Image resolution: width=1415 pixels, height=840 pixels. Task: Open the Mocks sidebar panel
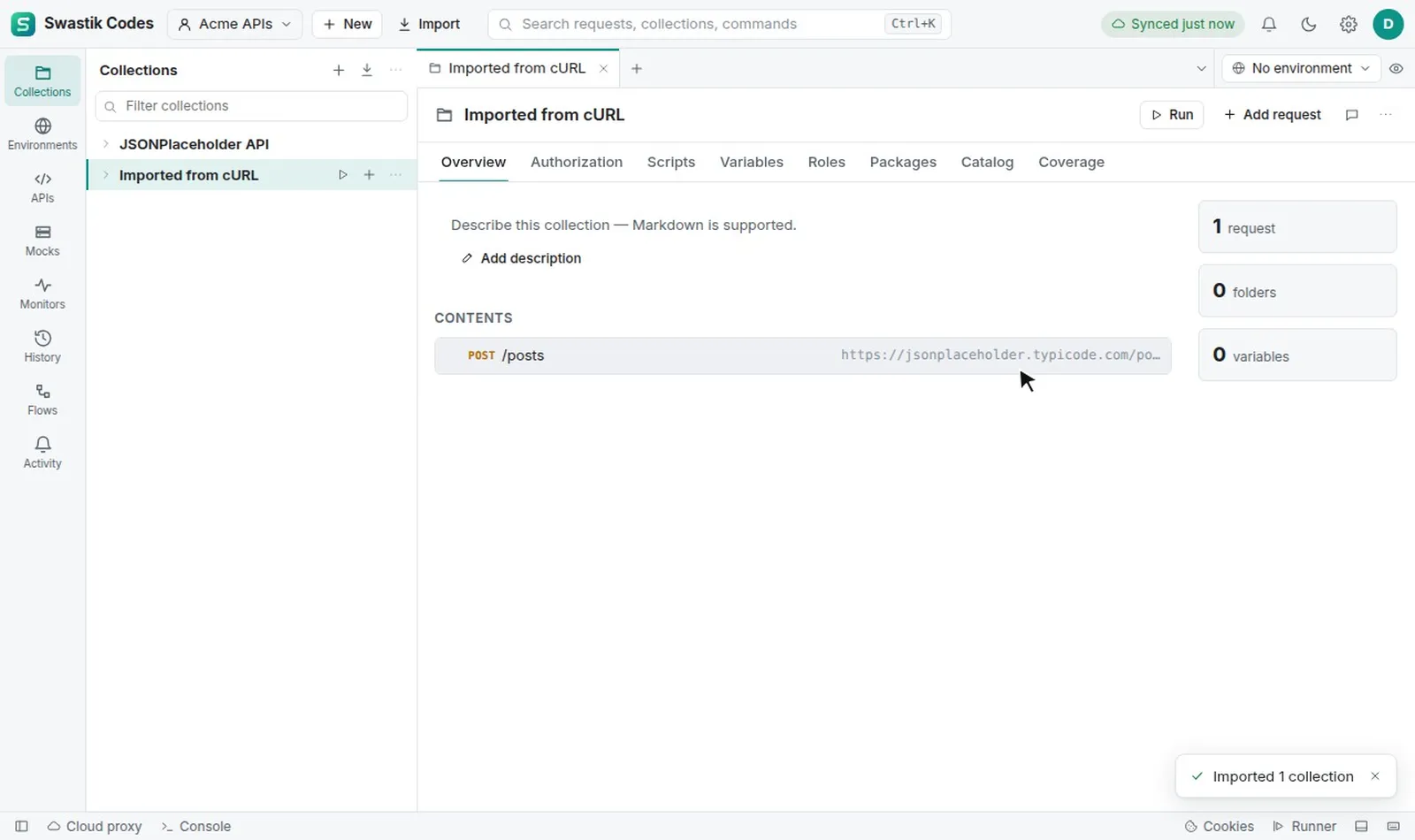click(x=42, y=240)
